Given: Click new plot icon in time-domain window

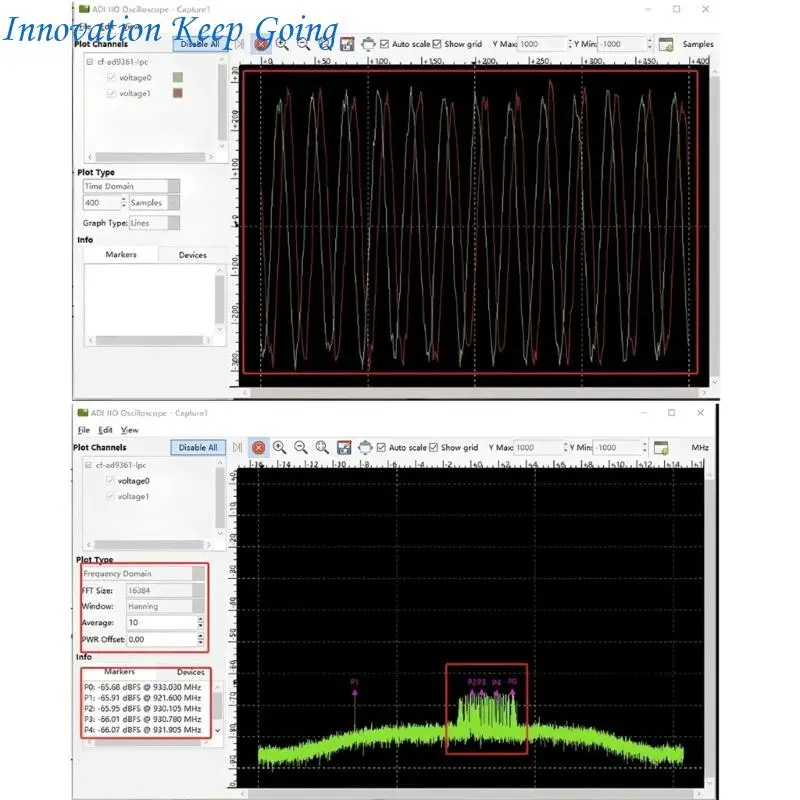Looking at the screenshot, I should click(x=666, y=44).
